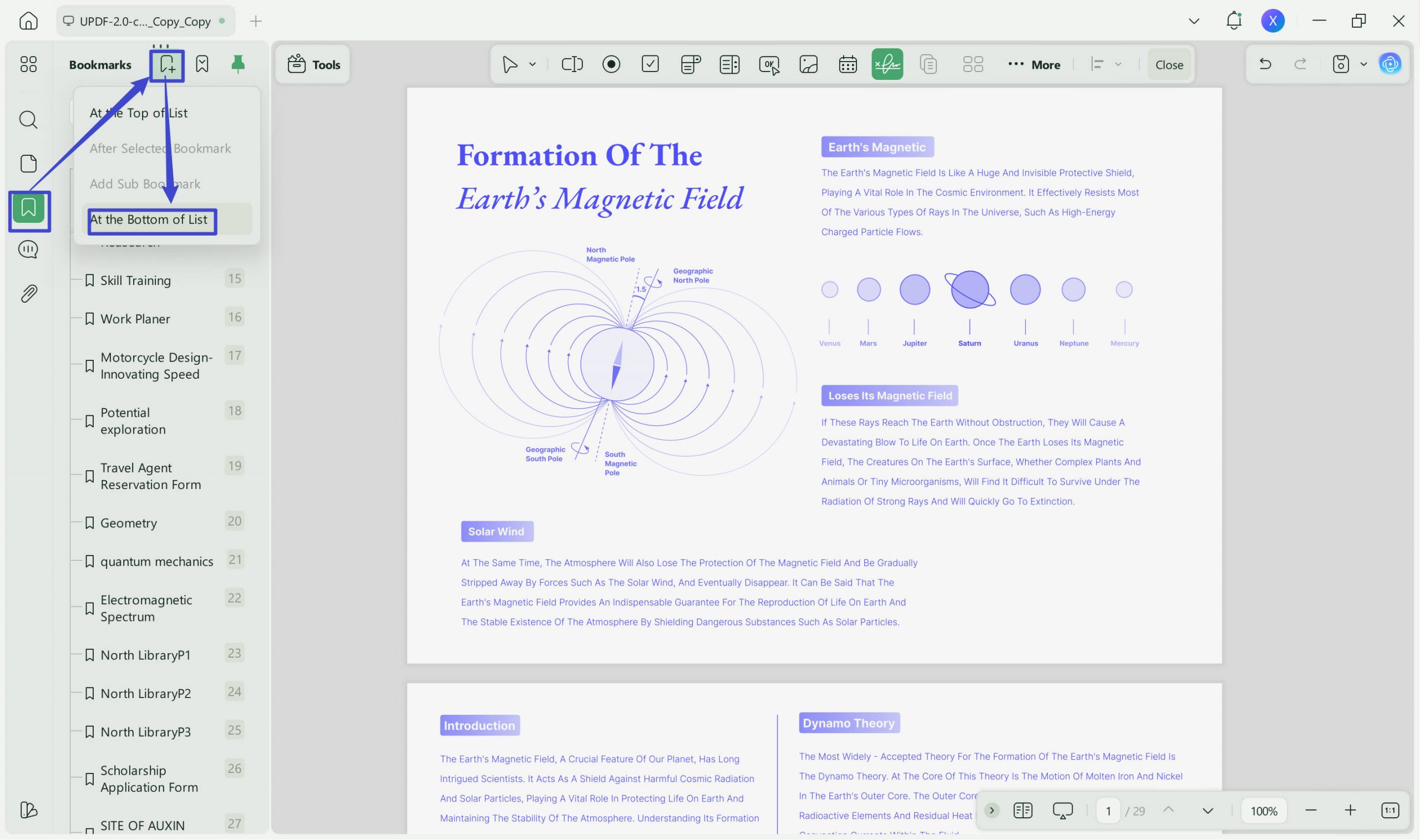Open the pointer tool dropdown arrow

(532, 64)
